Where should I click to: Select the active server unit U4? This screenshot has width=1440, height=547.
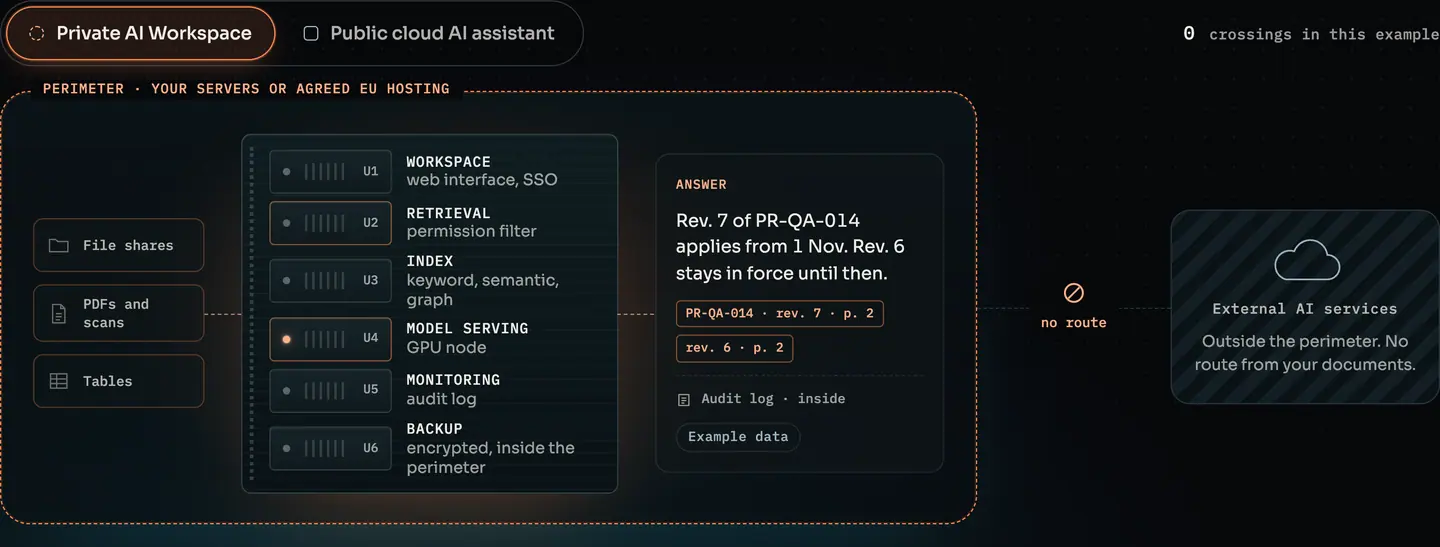[330, 338]
